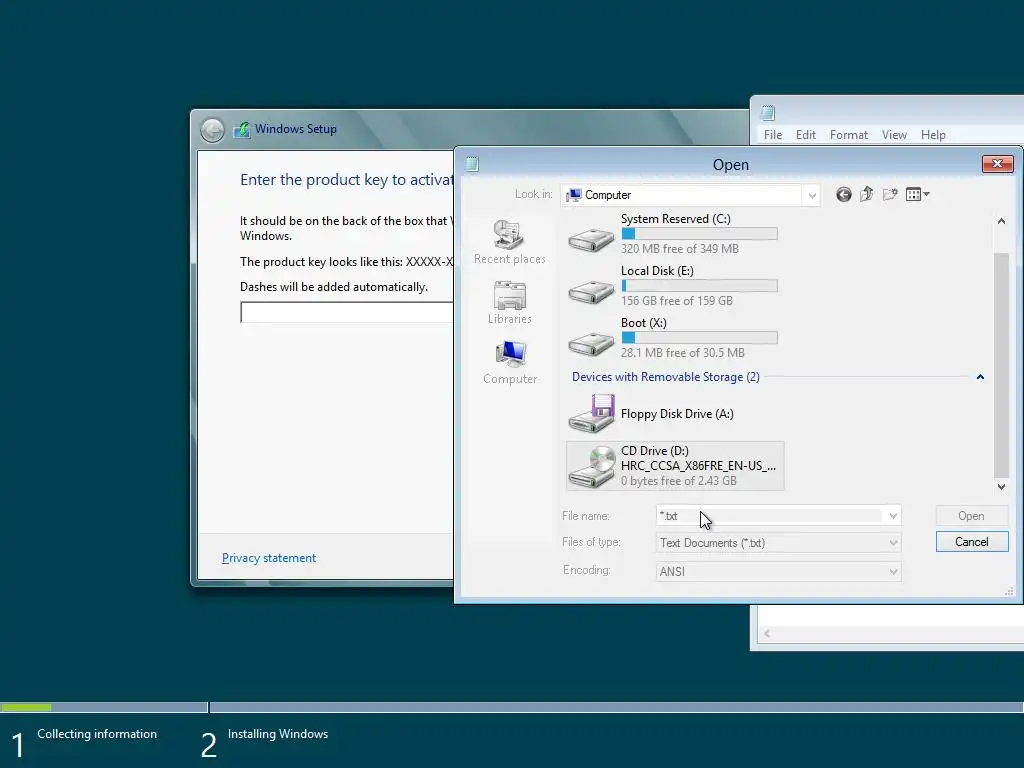Click 'Collecting information' step label
Screen dimensions: 1024x768
tap(97, 734)
